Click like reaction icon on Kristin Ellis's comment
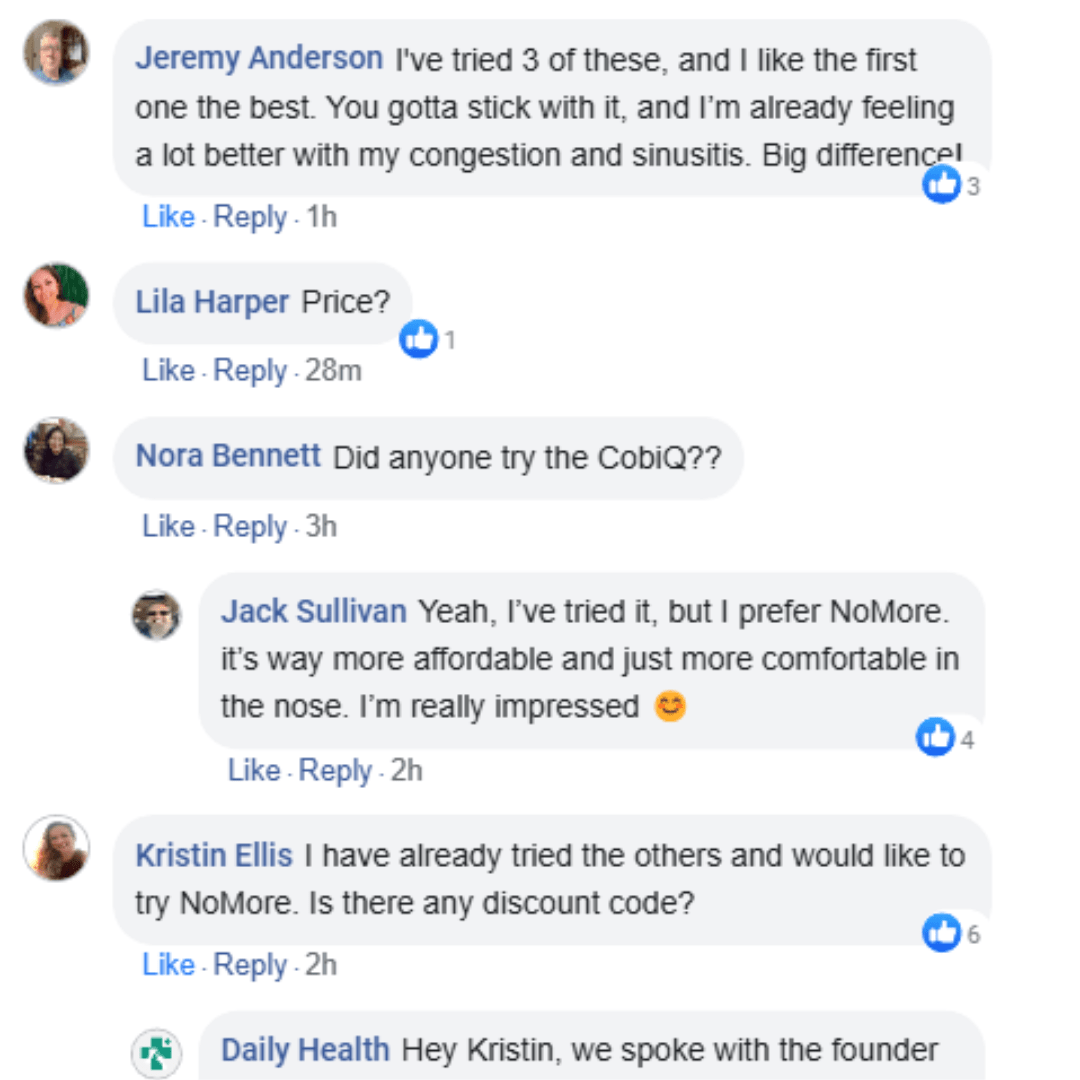 (941, 933)
